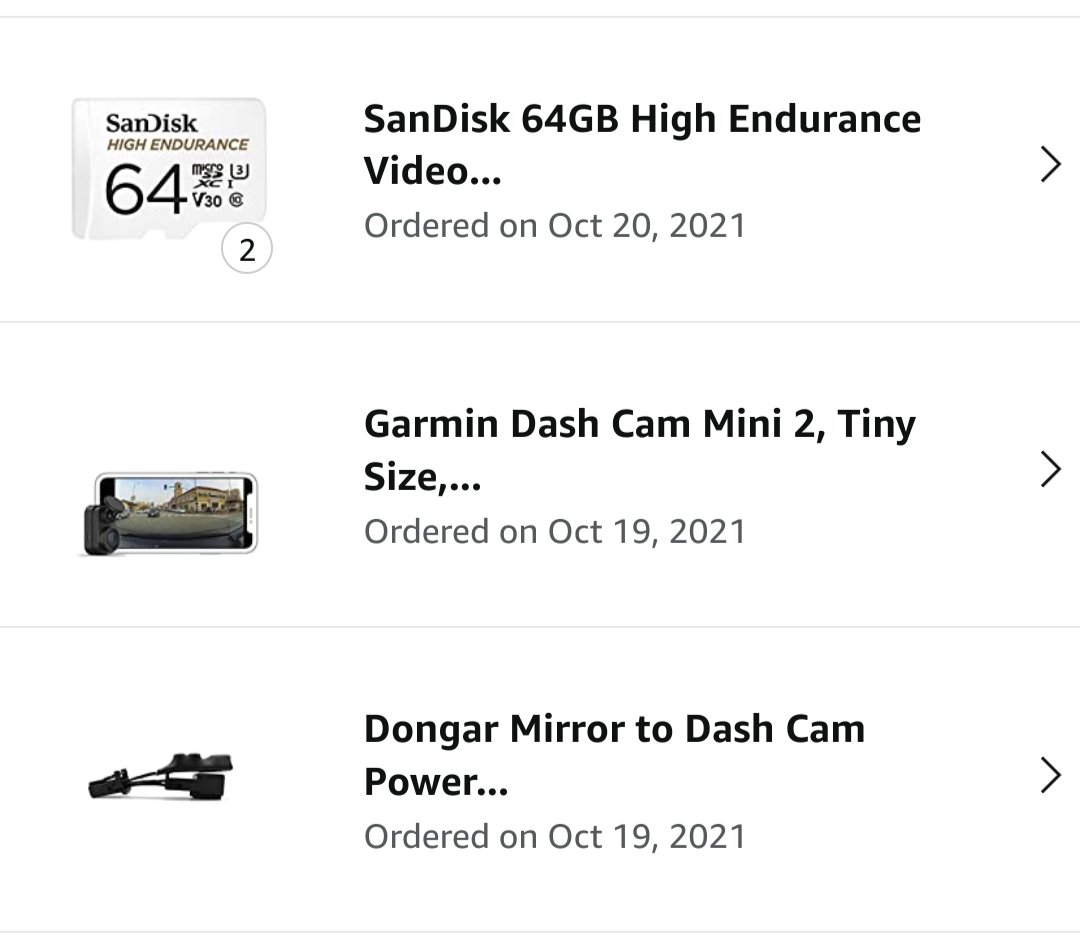1080x951 pixels.
Task: Open the Garmin Dash Cam product image
Action: click(169, 513)
